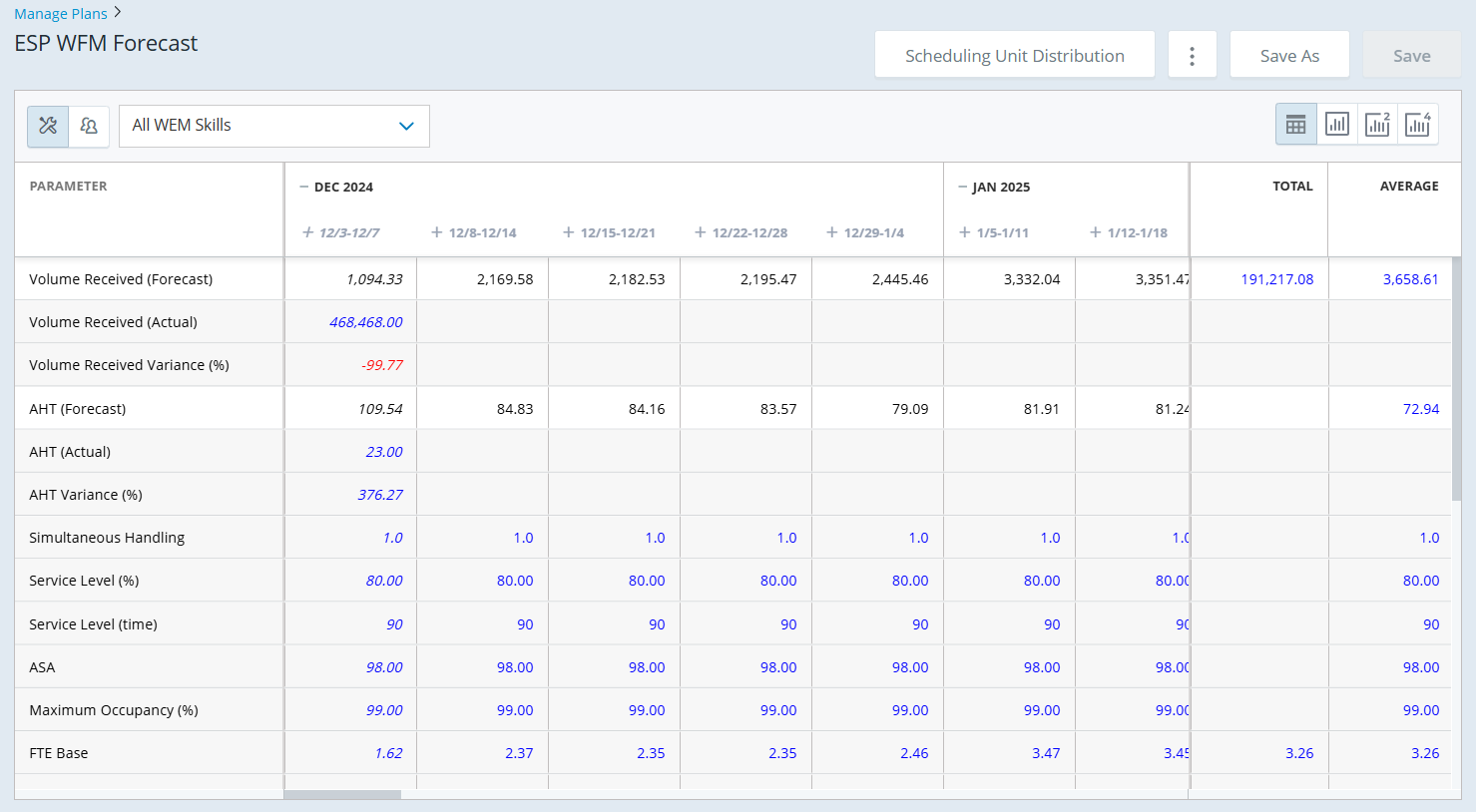Select the TOTAL column header
This screenshot has height=812, width=1476.
pos(1292,187)
